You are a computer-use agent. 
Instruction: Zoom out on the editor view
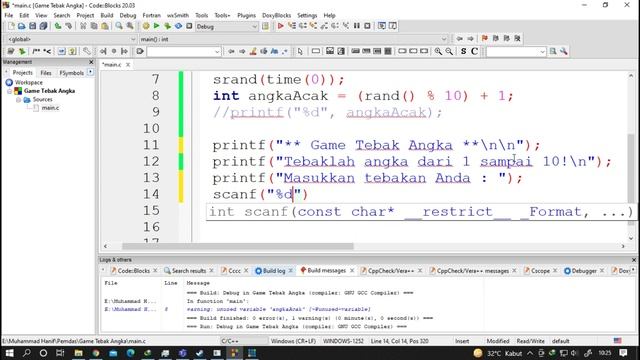(449, 51)
